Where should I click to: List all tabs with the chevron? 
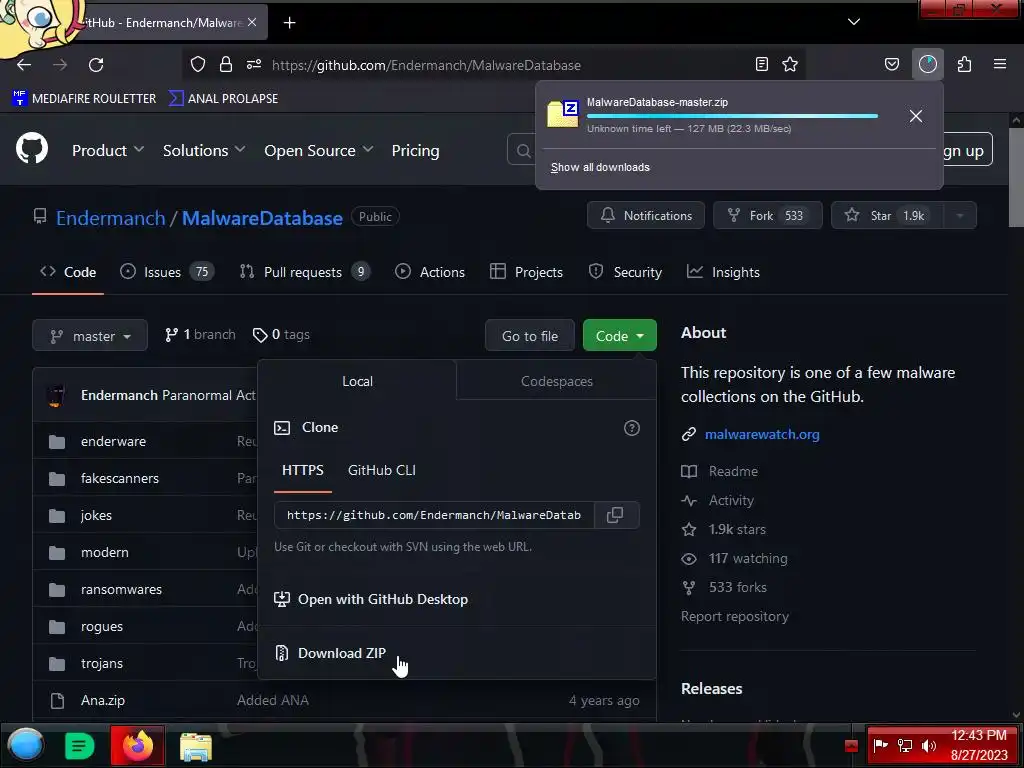pos(854,22)
